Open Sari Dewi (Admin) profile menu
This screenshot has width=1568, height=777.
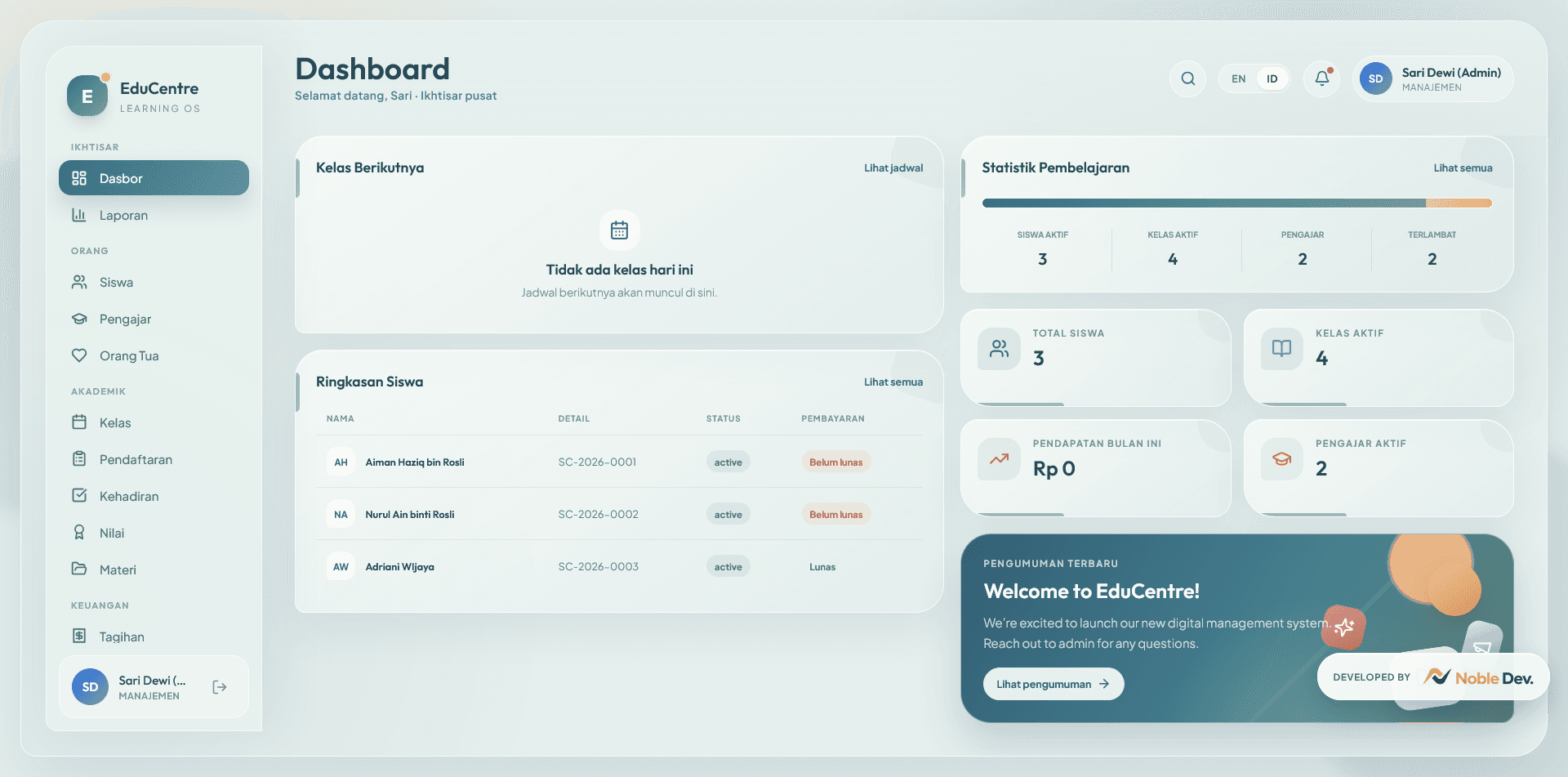click(1433, 78)
